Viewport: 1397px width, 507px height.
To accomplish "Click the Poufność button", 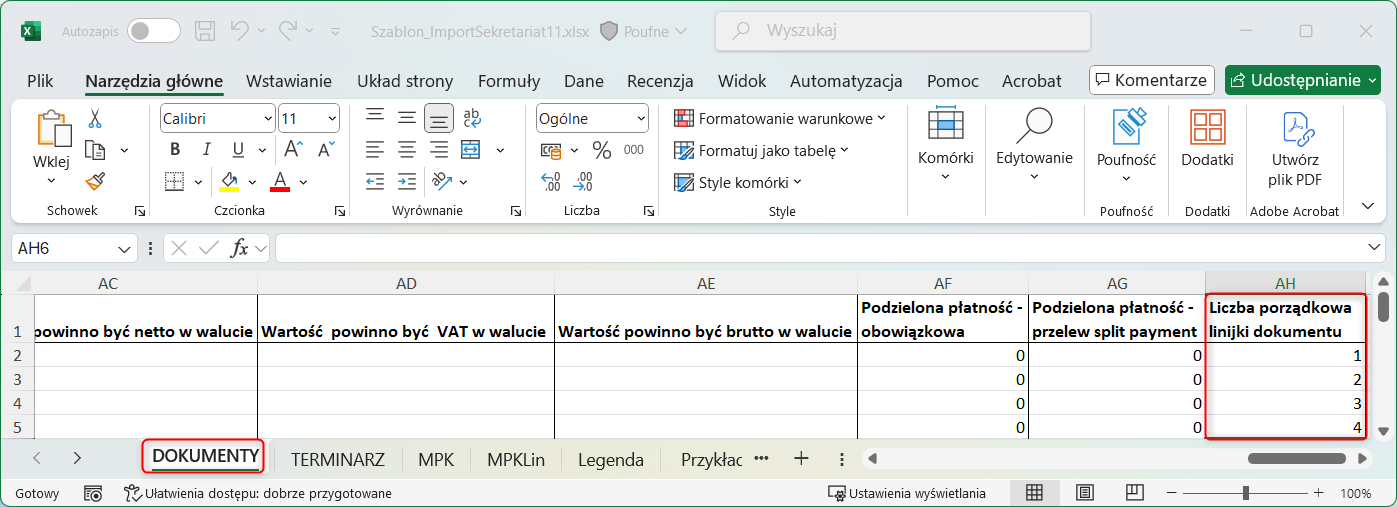I will [1126, 147].
